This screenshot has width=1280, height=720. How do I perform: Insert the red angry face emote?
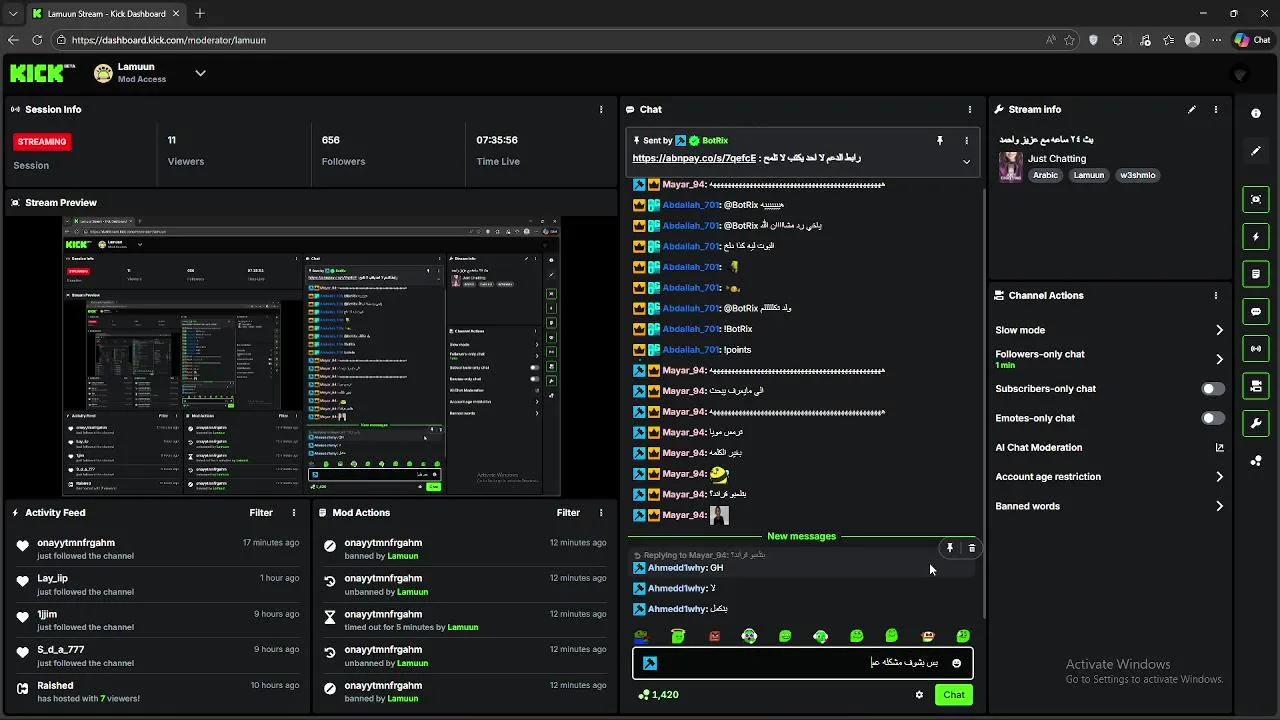714,636
